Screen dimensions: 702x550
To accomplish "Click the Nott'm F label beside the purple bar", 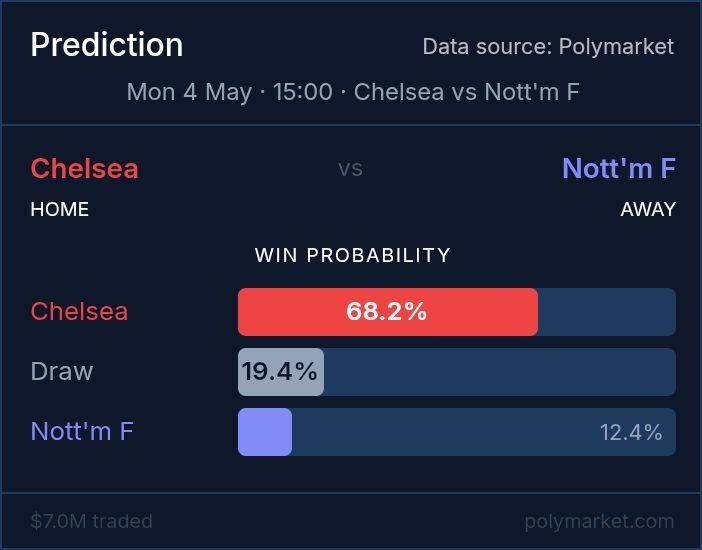I will (x=82, y=431).
